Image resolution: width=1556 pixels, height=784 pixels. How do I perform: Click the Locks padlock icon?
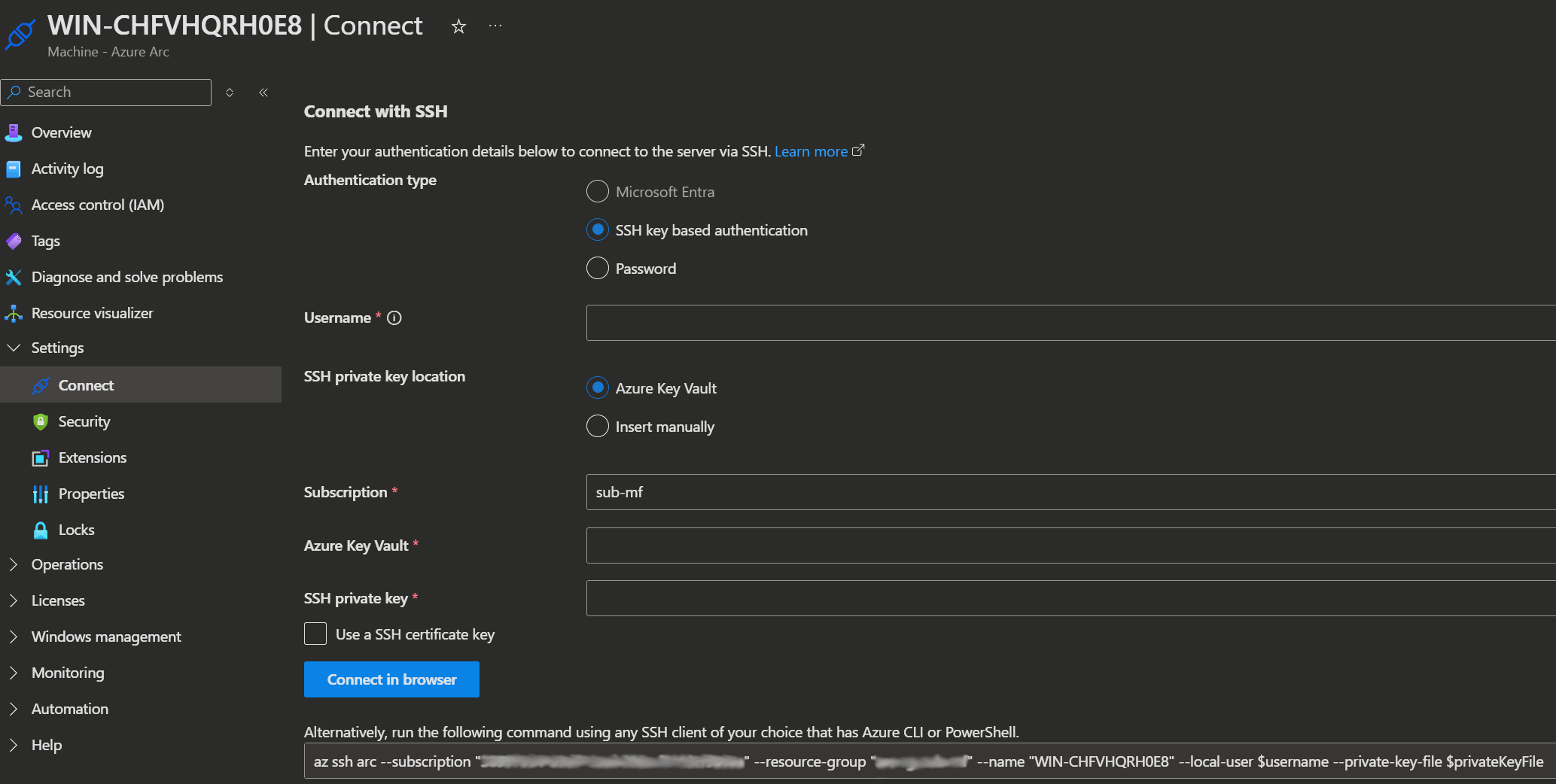41,530
